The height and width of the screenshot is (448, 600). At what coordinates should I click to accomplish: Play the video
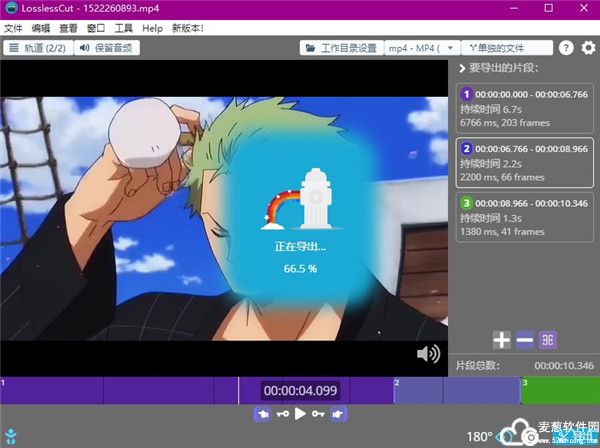click(300, 414)
